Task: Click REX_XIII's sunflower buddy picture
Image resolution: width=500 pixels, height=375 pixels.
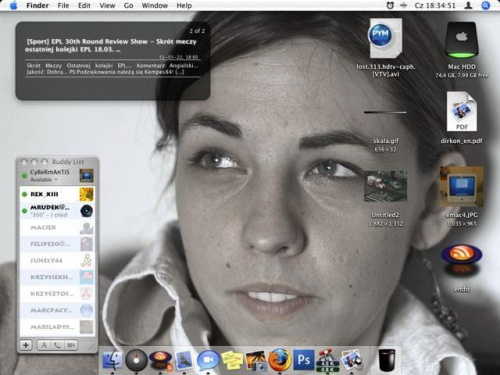Action: [x=87, y=194]
